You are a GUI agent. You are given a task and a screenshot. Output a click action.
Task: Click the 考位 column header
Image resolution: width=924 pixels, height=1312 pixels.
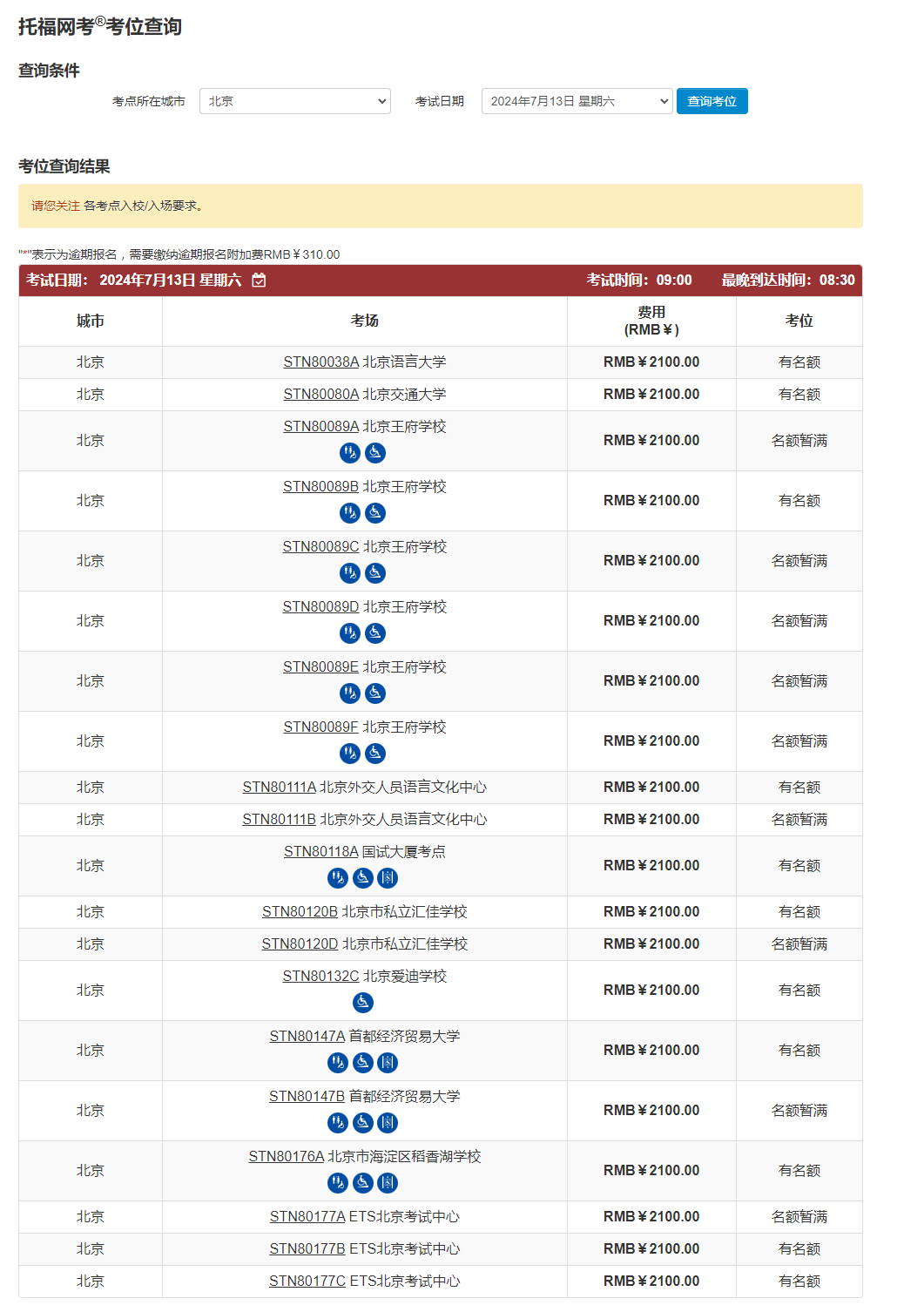pos(799,321)
